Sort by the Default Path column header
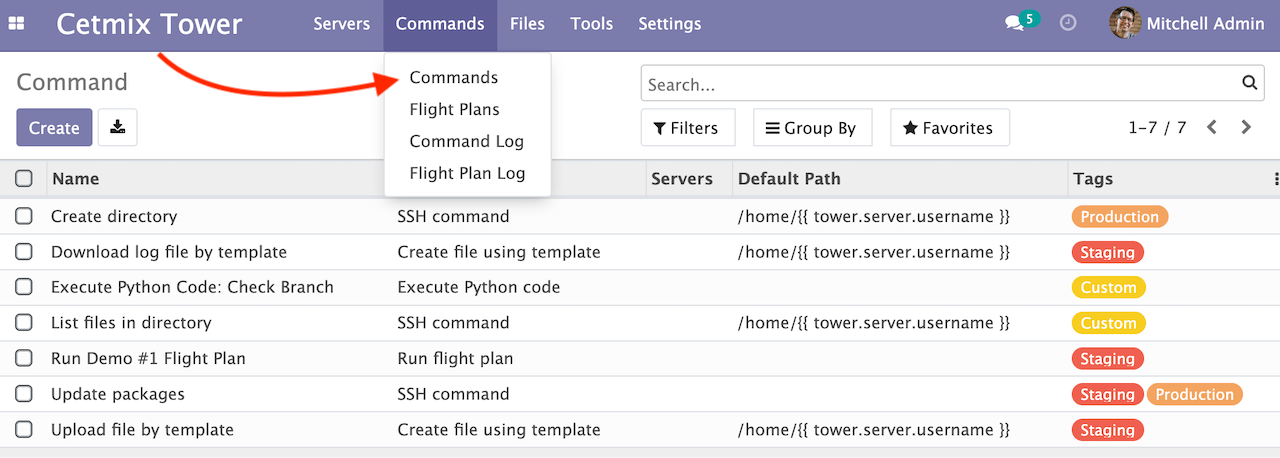The height and width of the screenshot is (458, 1280). [x=789, y=179]
